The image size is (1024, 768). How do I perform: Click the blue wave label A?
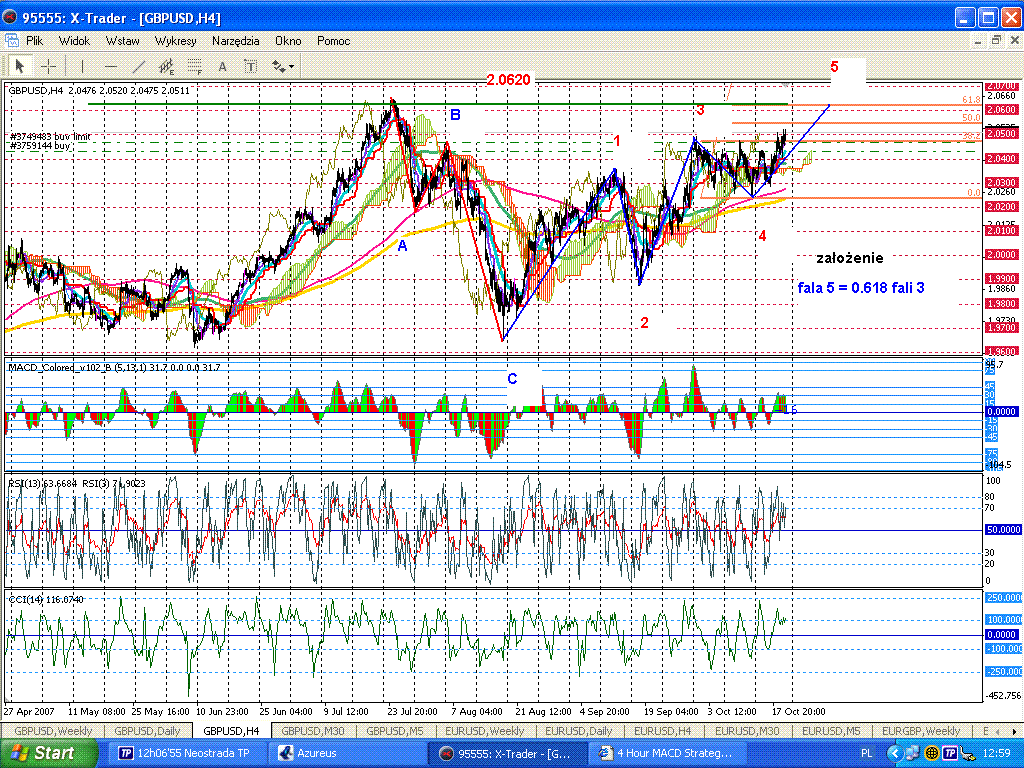point(402,246)
